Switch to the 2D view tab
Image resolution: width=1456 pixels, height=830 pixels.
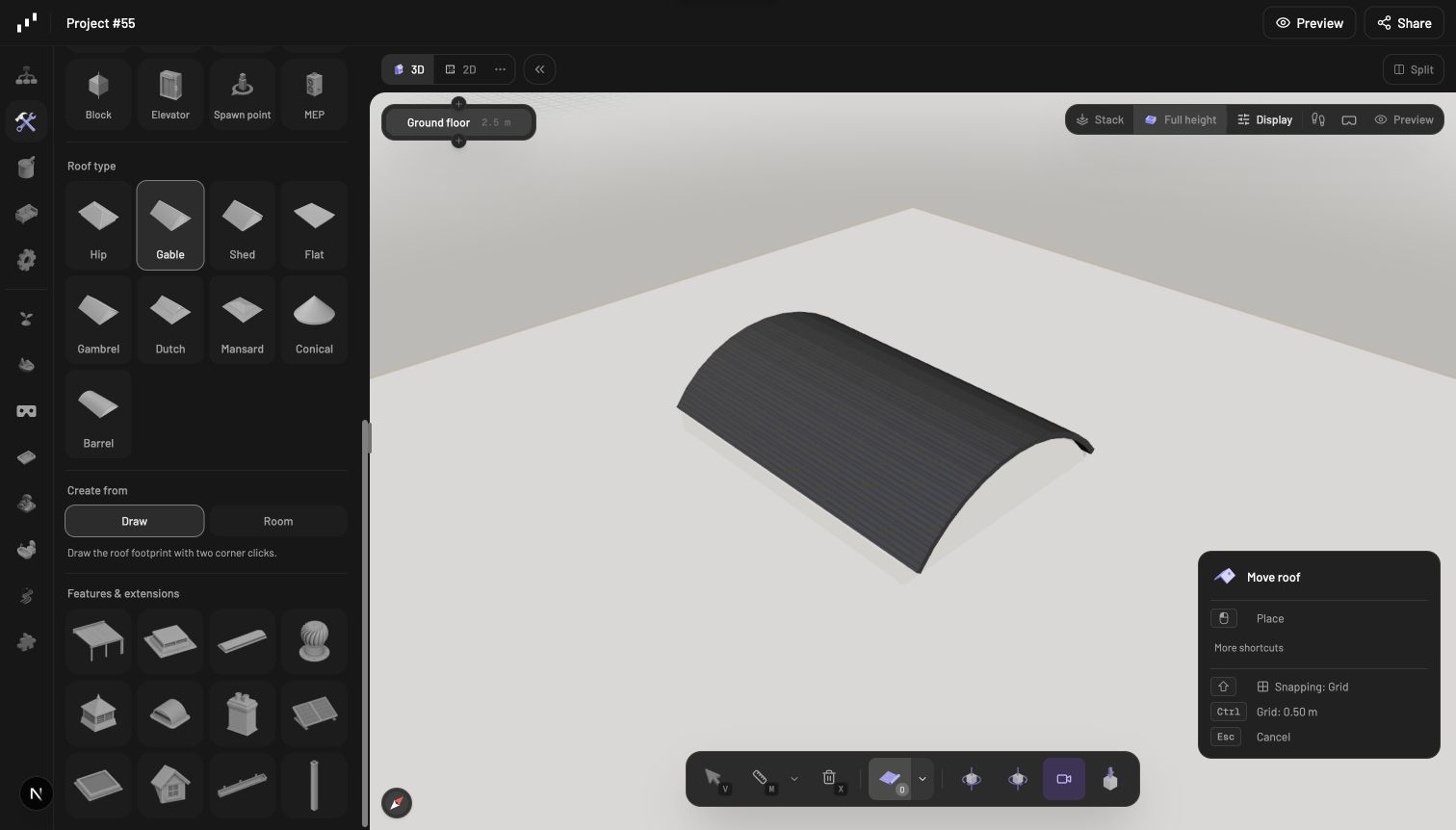(460, 69)
